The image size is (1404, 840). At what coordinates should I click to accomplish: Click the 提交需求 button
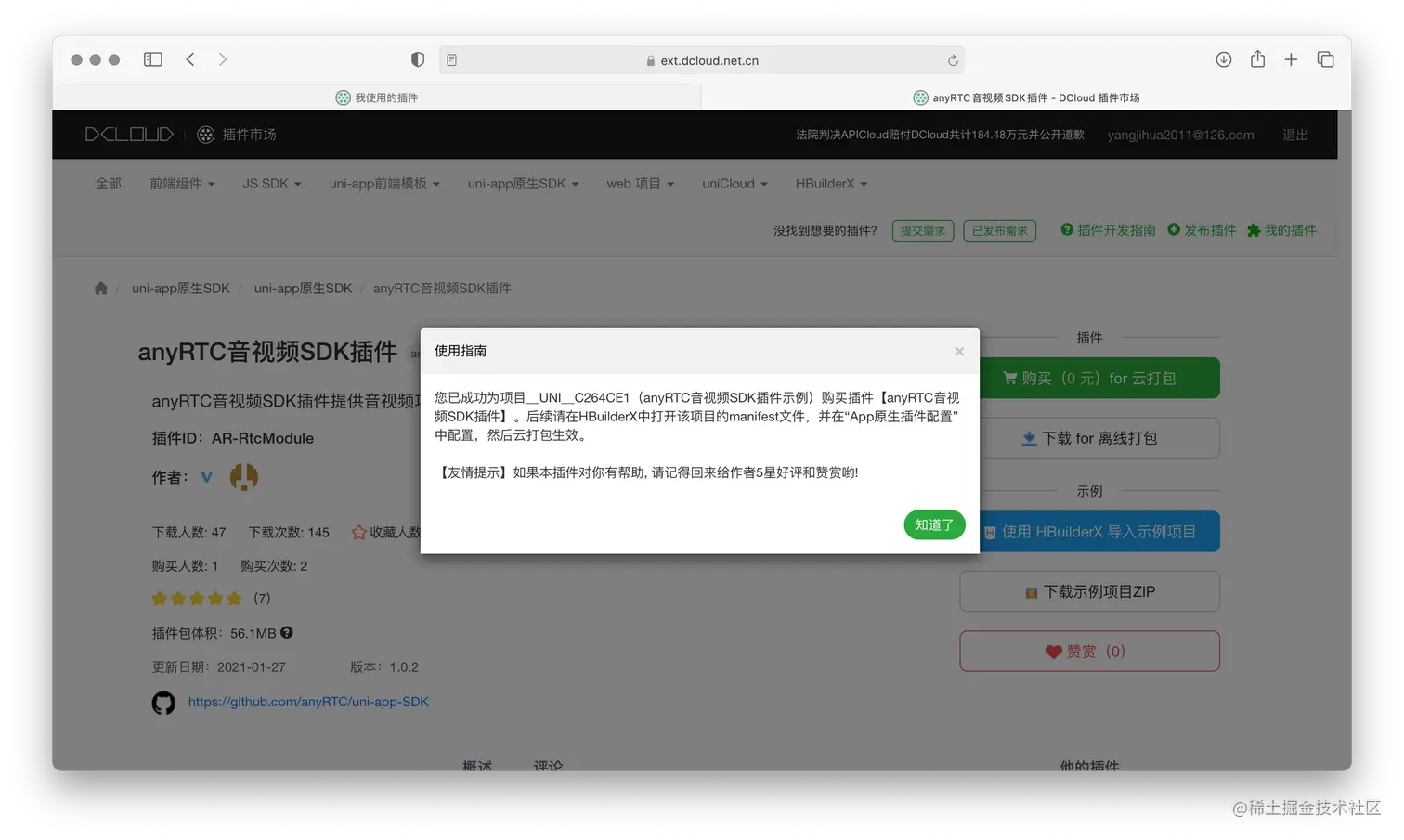pyautogui.click(x=923, y=231)
